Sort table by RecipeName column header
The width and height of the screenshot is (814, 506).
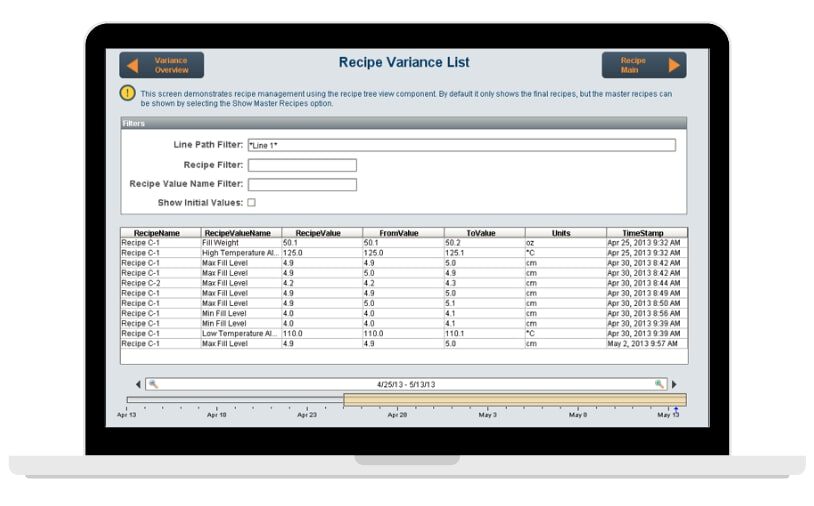tap(160, 232)
